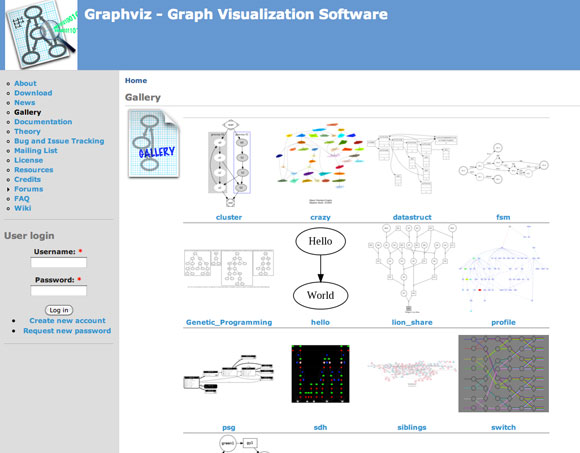Expand the Forums menu arrow

[8, 189]
